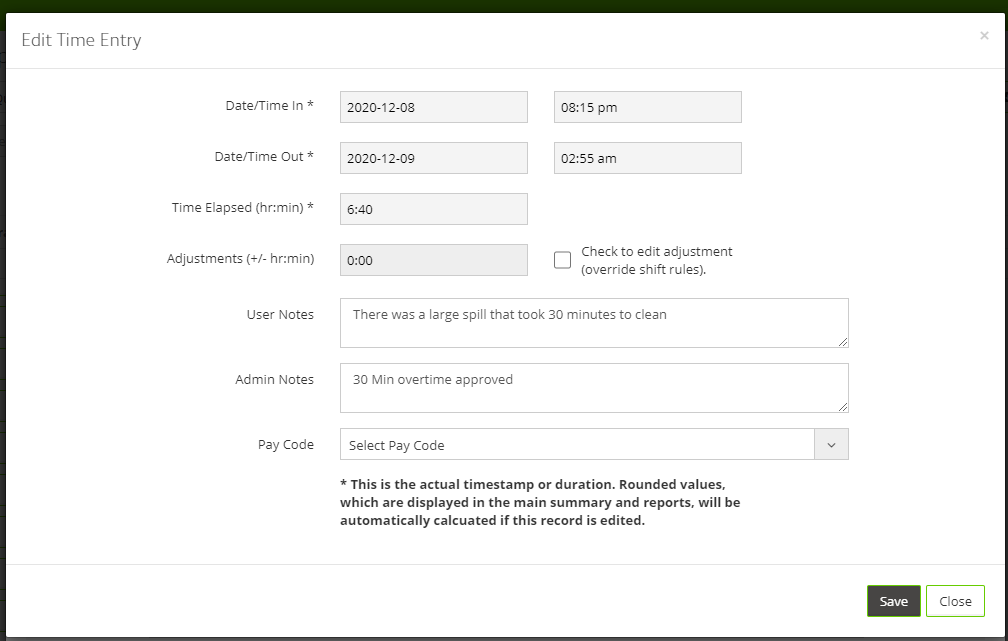This screenshot has width=1008, height=641.
Task: Save the time entry
Action: coord(893,601)
